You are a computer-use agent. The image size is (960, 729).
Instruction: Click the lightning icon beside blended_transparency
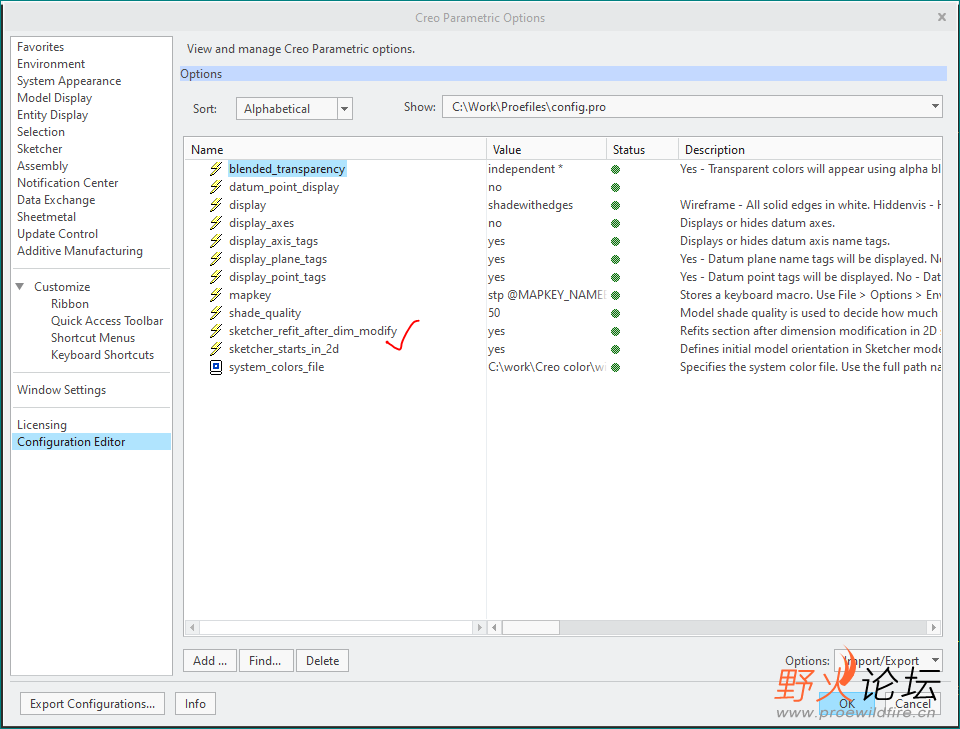click(216, 168)
